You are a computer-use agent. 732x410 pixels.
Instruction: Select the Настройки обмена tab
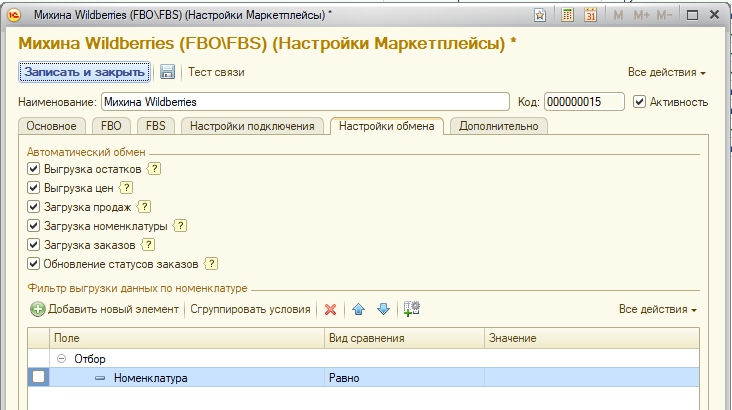[387, 126]
